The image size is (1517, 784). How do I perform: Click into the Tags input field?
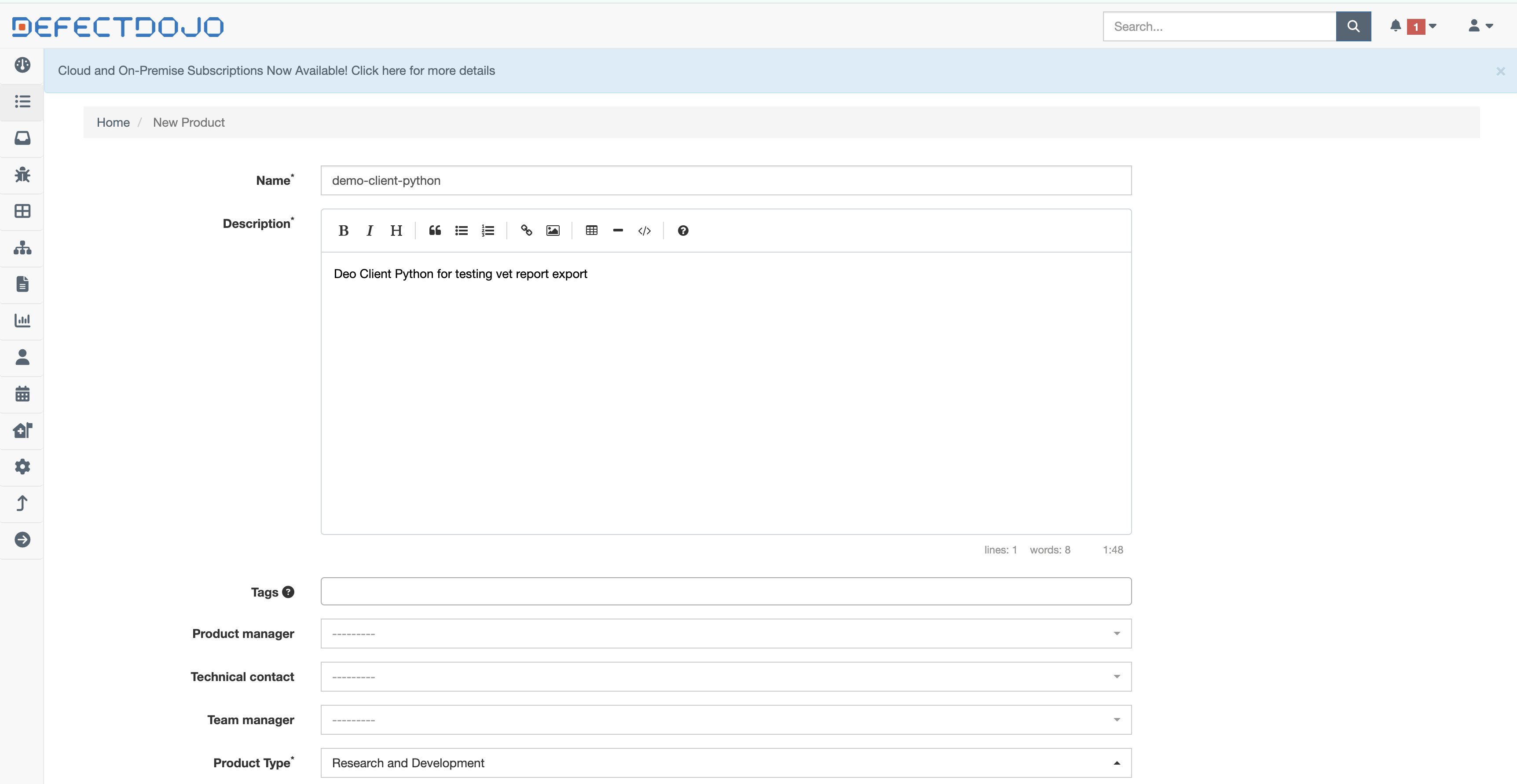726,591
